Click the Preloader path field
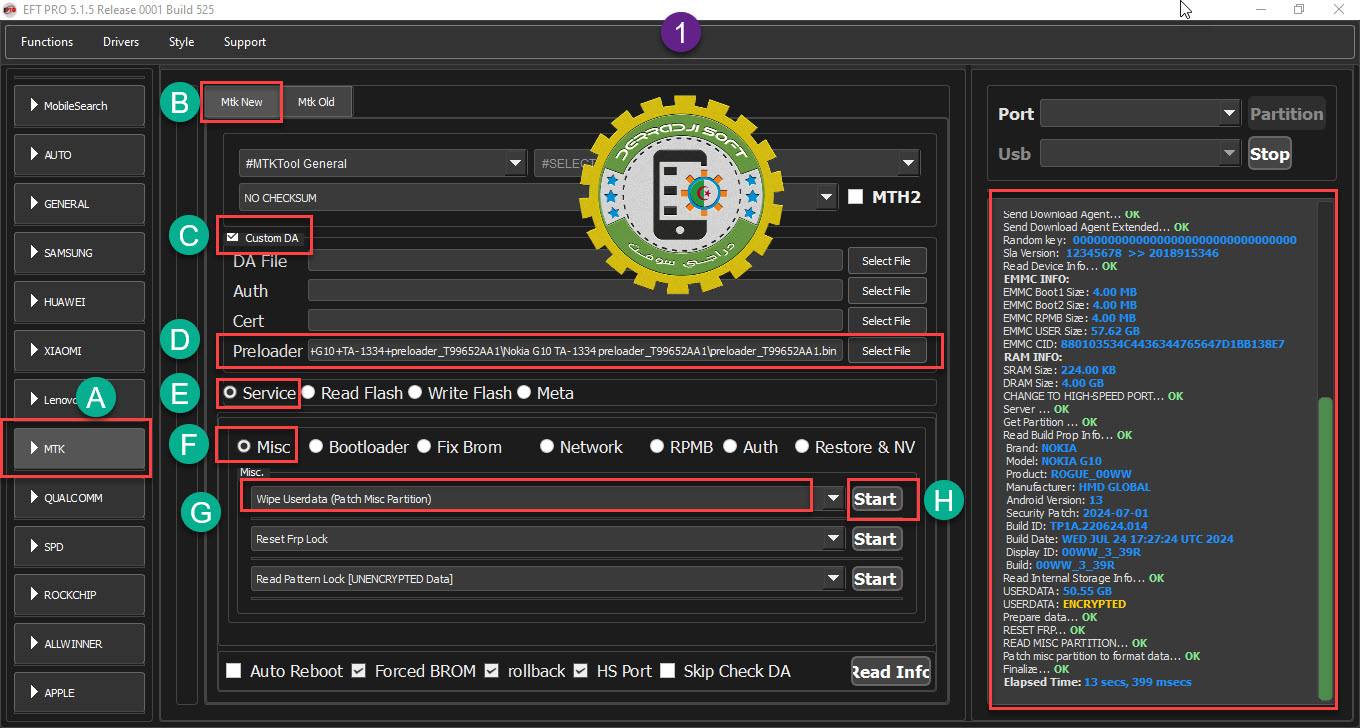Screen dimensions: 1360x728 pyautogui.click(x=575, y=351)
